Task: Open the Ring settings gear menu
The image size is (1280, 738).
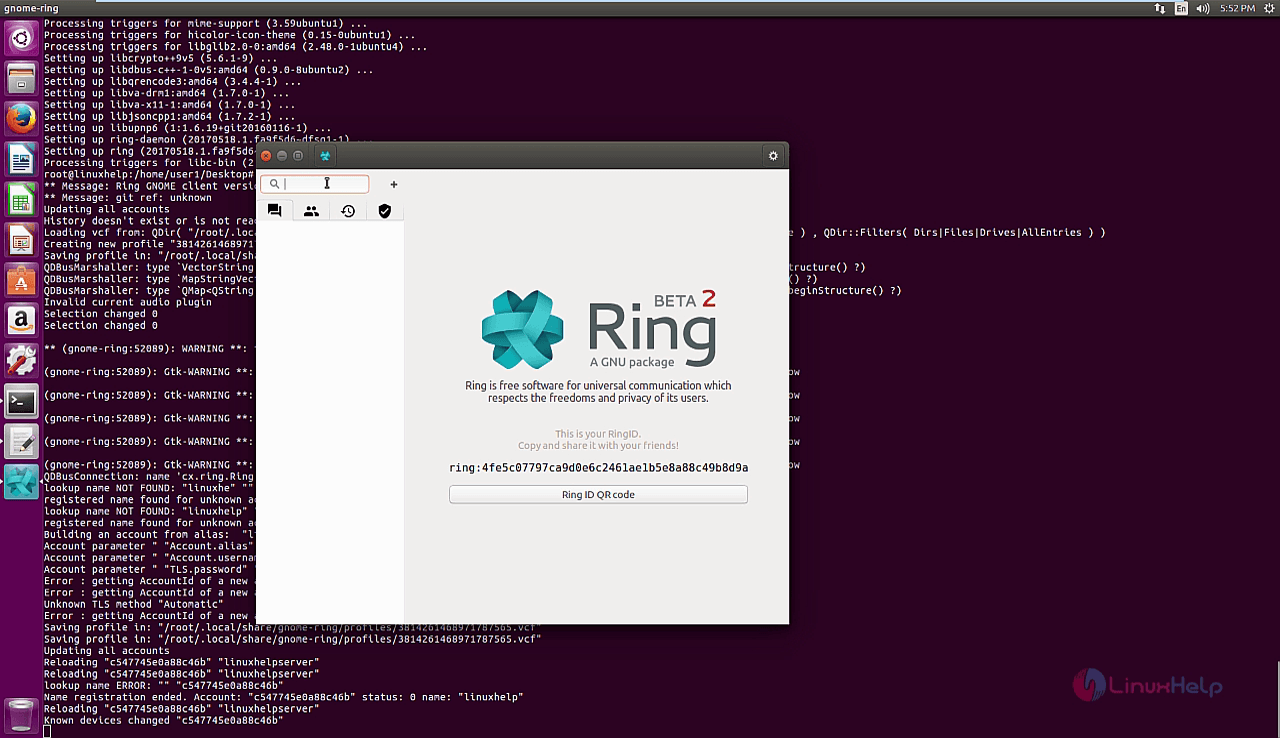Action: pos(772,156)
